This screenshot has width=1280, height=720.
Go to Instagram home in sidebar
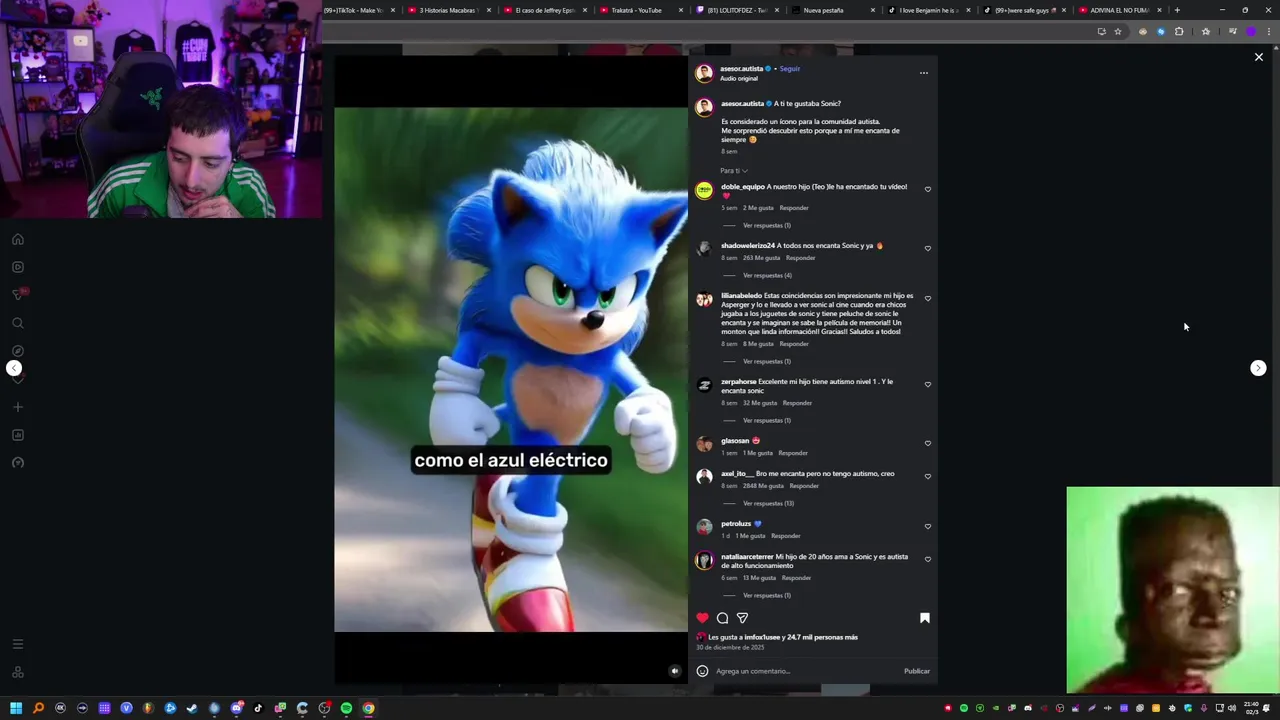click(17, 239)
